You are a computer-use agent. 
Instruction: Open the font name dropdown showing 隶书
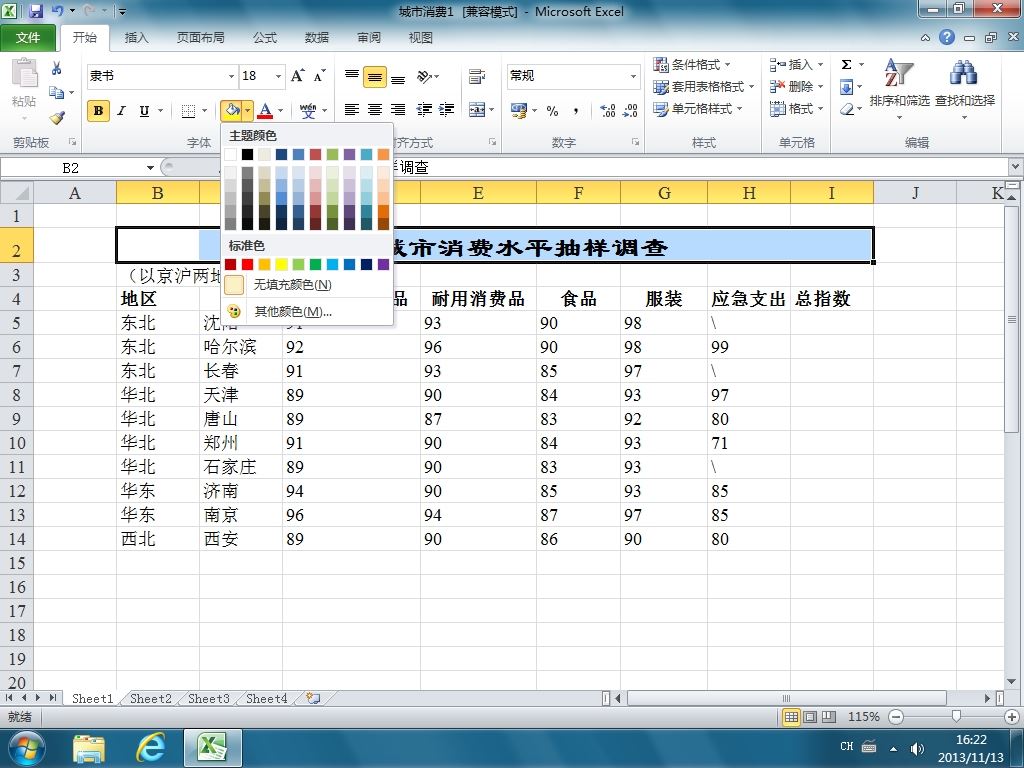231,76
